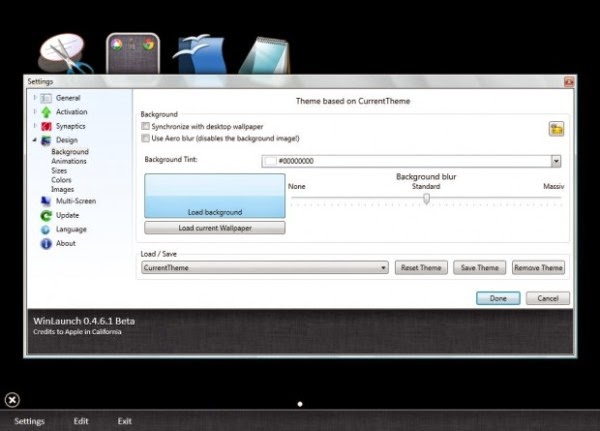Select Sizes under Design

pyautogui.click(x=59, y=171)
